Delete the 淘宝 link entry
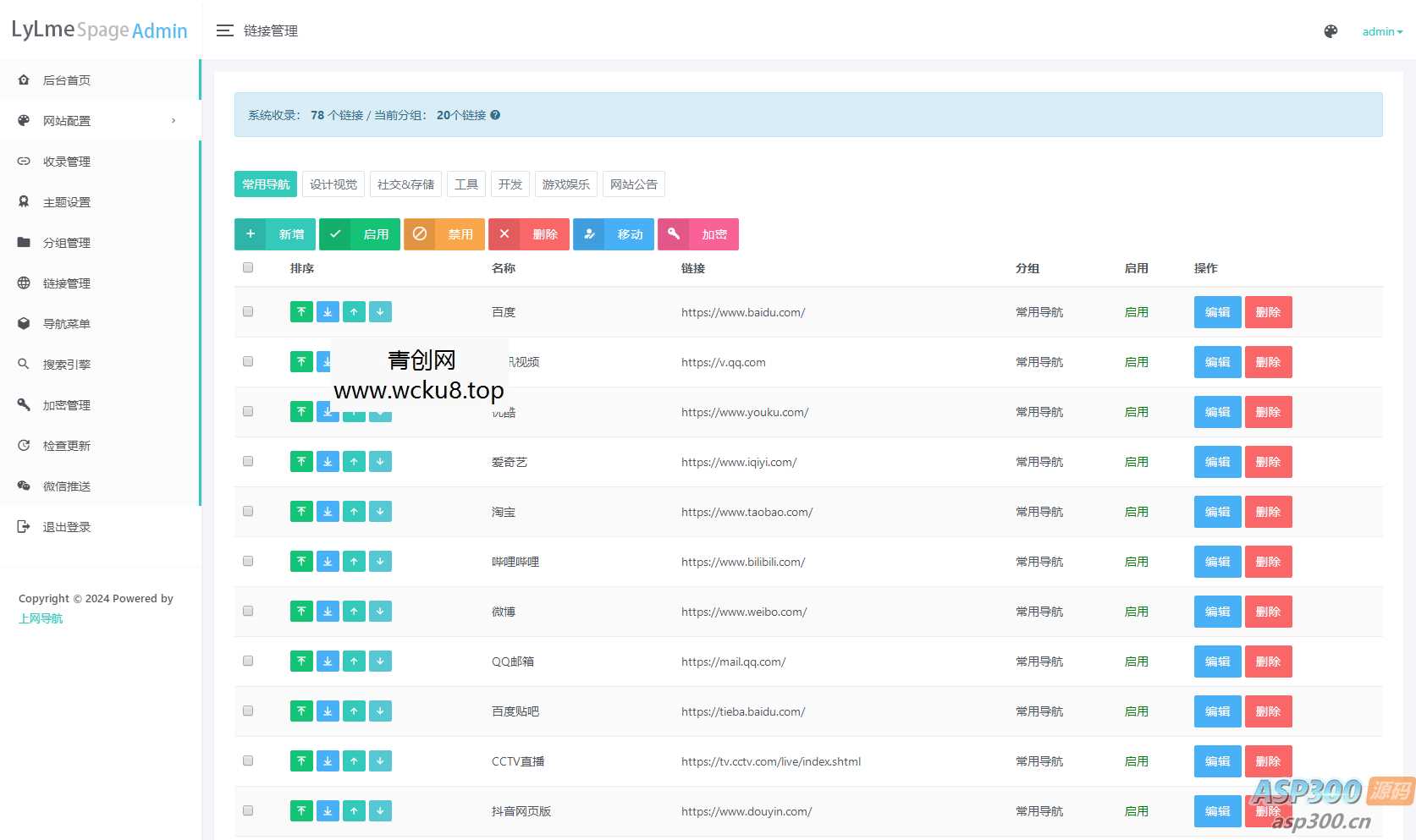This screenshot has height=840, width=1416. 1268,512
